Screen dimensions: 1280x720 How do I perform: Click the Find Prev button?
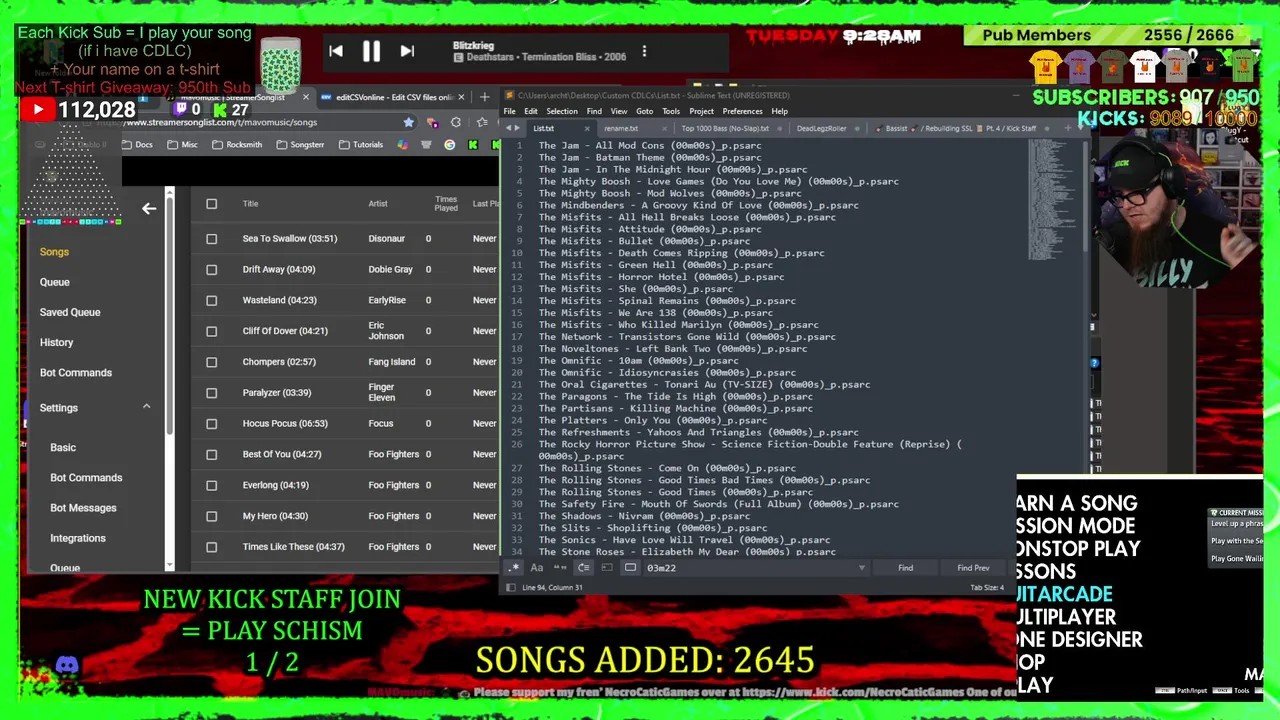pos(973,568)
